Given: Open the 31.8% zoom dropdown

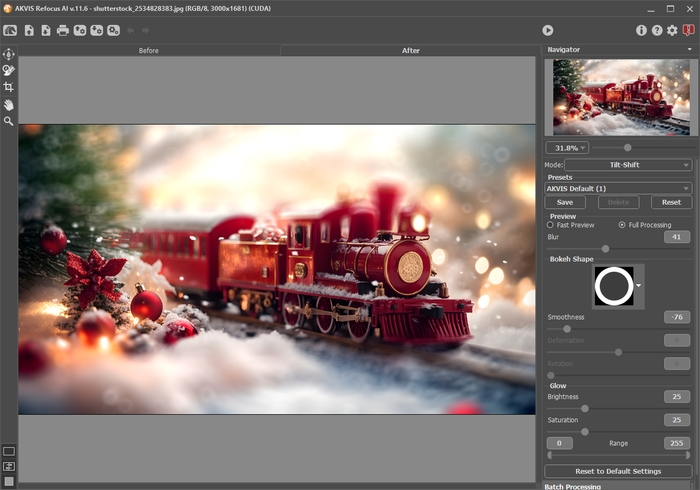Looking at the screenshot, I should (567, 148).
